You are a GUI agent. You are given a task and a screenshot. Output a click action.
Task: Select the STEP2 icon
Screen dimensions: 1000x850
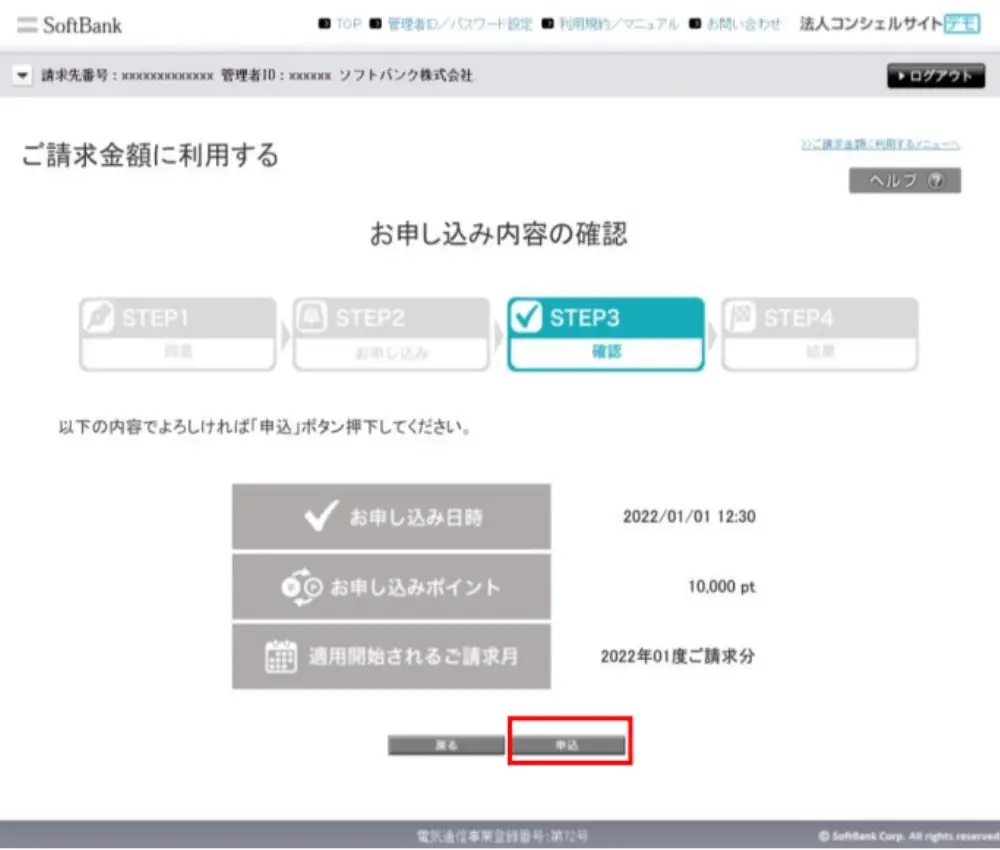click(312, 317)
